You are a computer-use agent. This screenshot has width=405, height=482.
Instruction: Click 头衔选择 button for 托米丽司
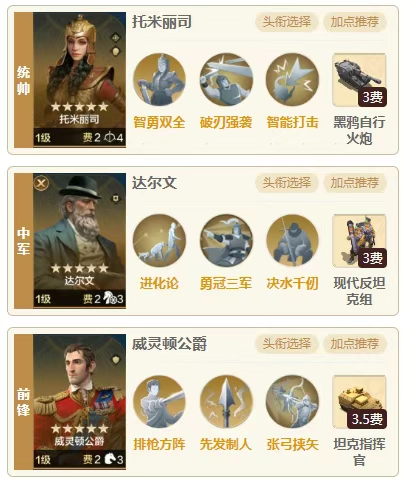point(287,22)
